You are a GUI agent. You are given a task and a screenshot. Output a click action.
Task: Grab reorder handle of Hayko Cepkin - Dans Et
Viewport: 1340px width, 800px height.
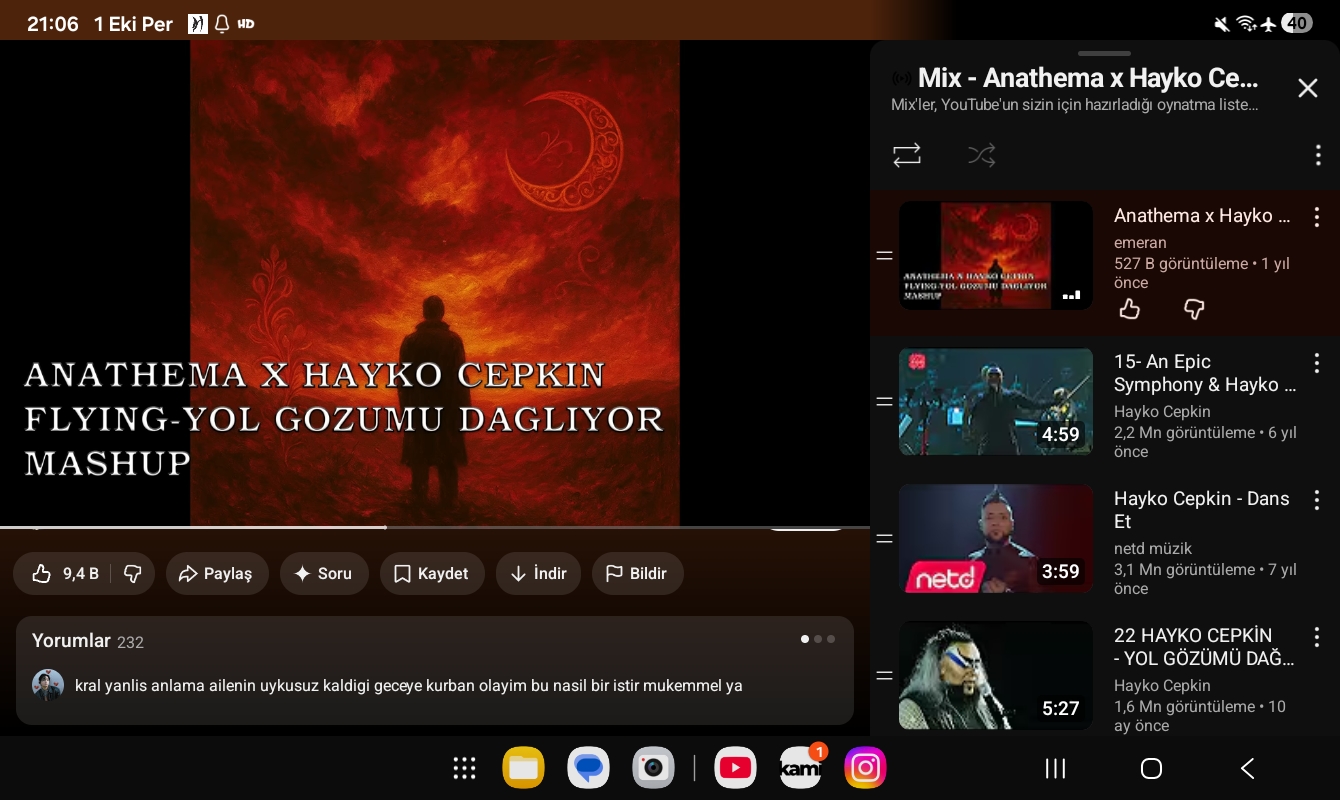(884, 539)
